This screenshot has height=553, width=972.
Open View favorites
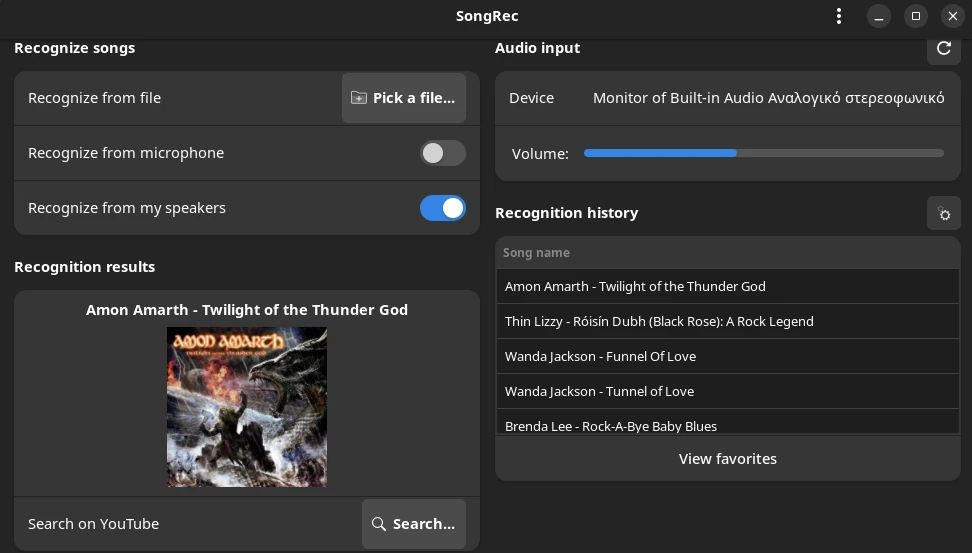coord(728,459)
